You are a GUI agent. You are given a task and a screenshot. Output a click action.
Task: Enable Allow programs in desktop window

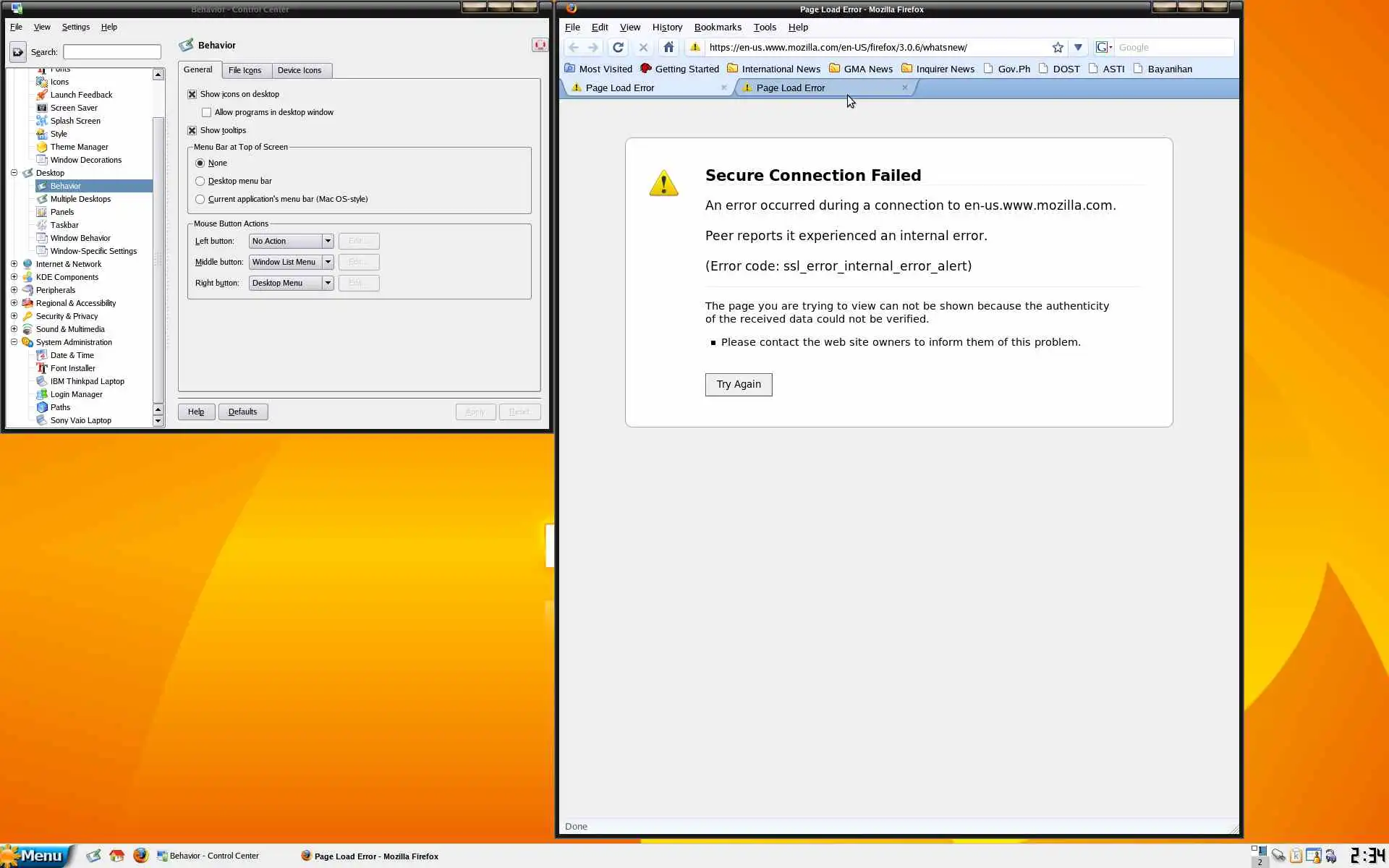tap(207, 112)
